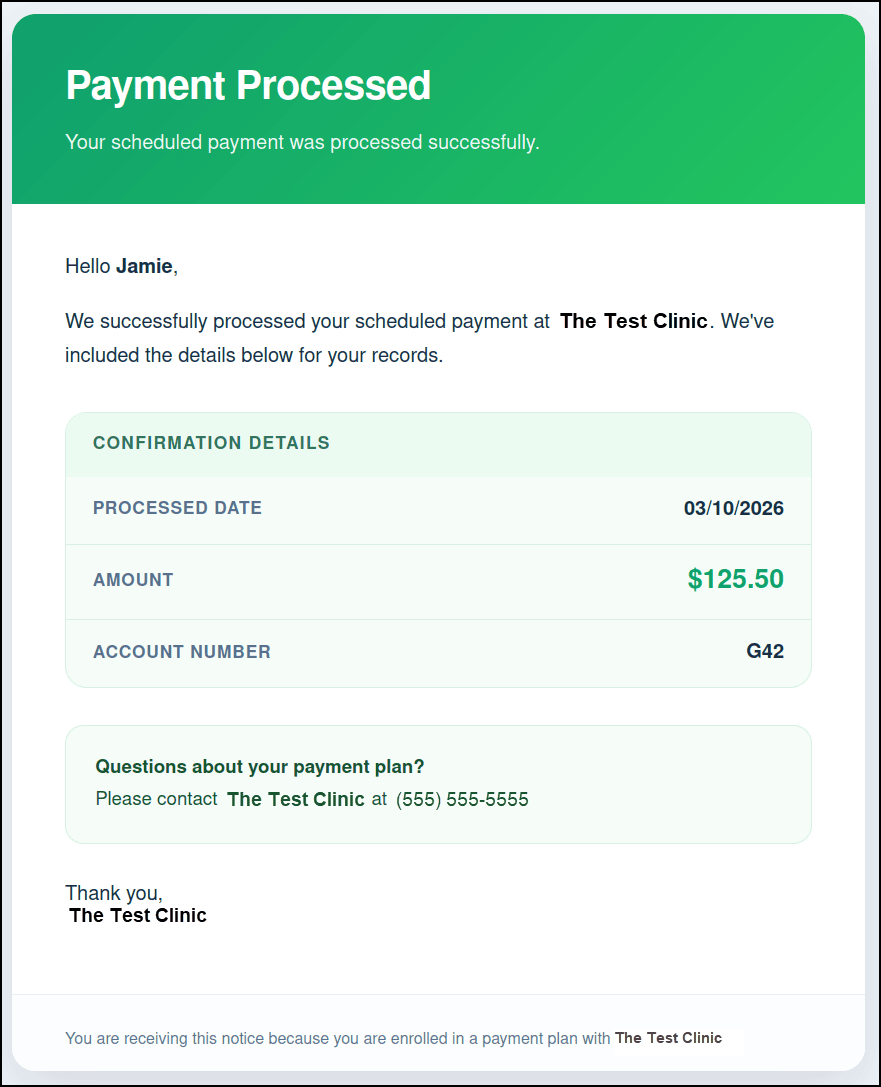Click the "AMOUNT" row label
Screen dimensions: 881x1087
click(x=133, y=580)
